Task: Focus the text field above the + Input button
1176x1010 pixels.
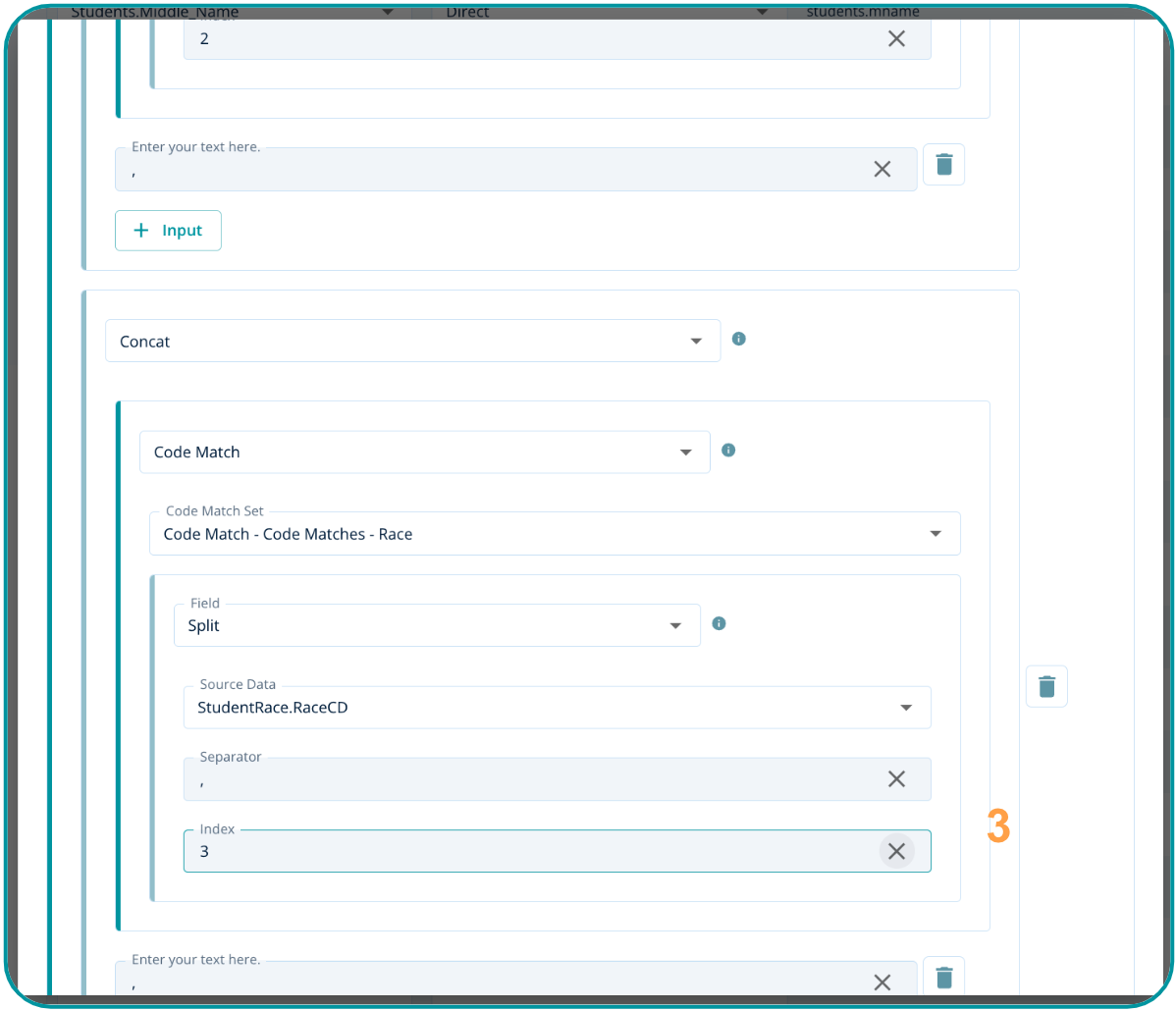Action: point(491,170)
